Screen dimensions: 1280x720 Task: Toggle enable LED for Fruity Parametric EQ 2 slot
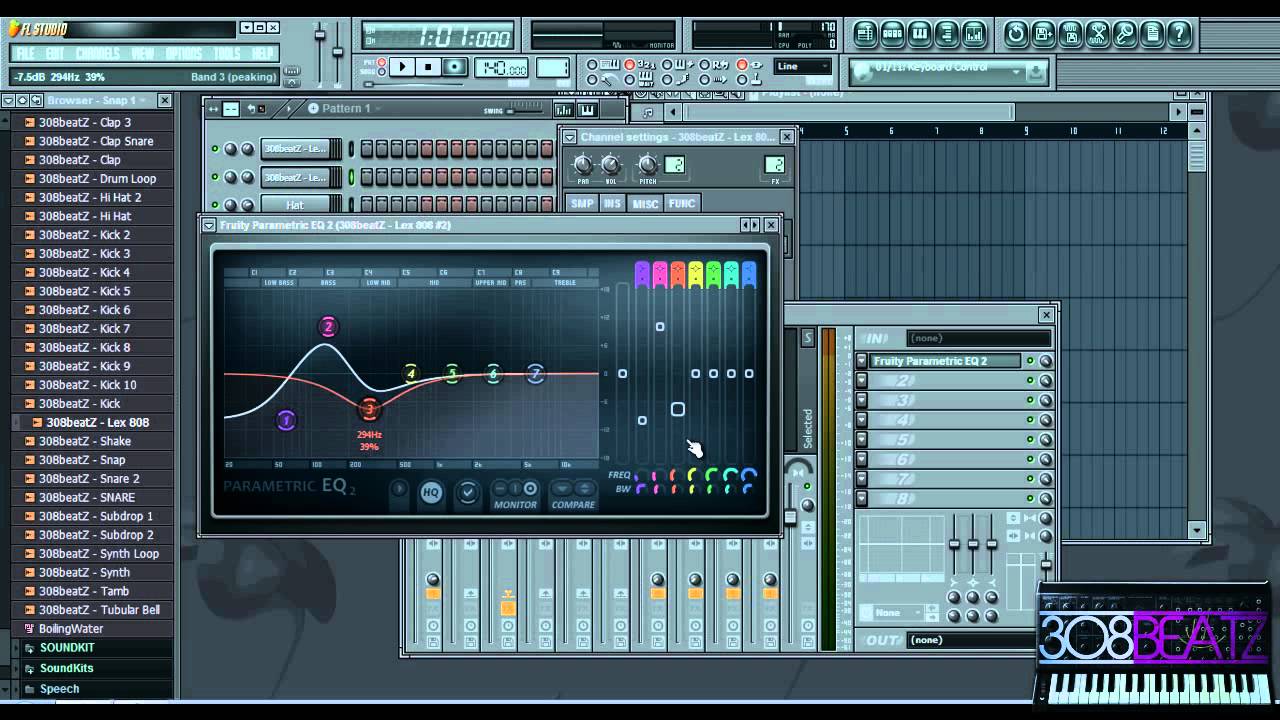1030,361
